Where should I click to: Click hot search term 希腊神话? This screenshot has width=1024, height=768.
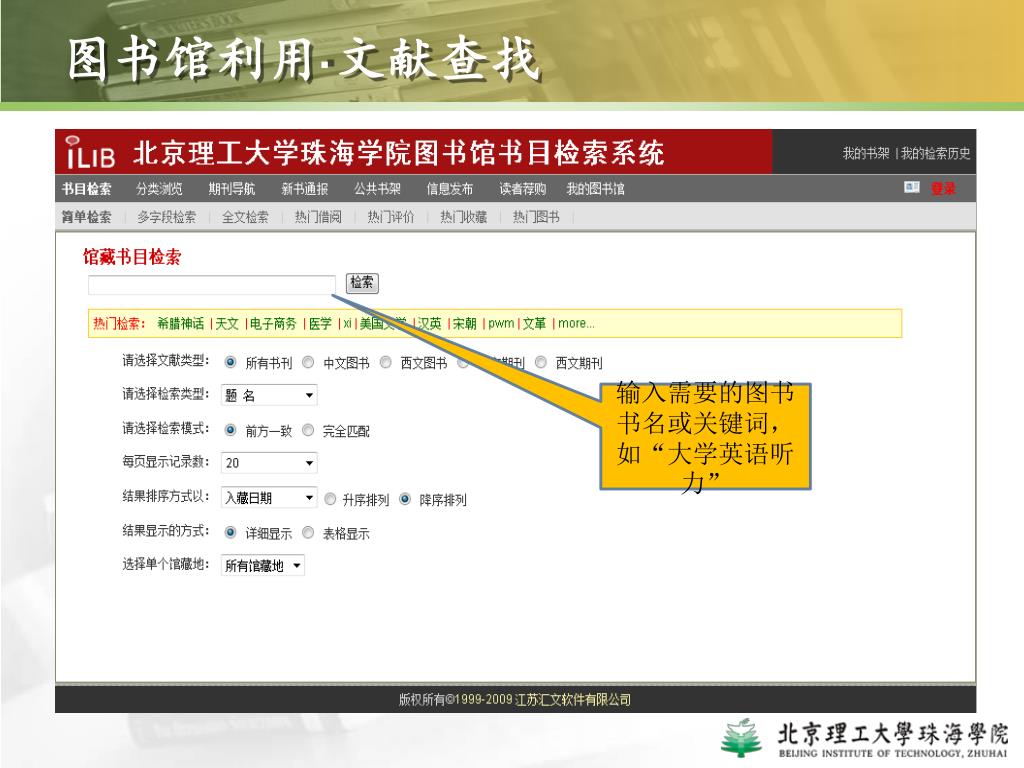tap(180, 323)
